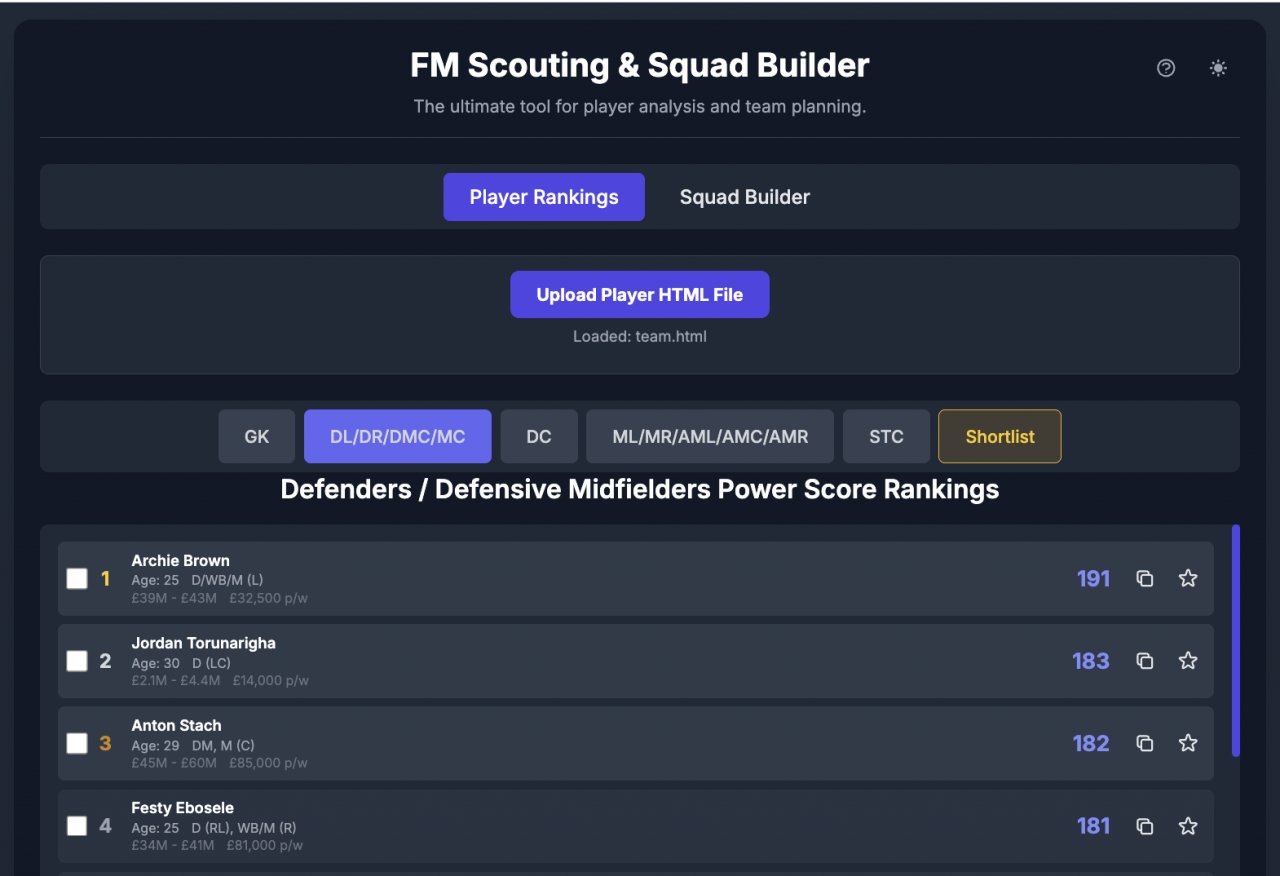1280x876 pixels.
Task: Star Festy Ebosele to shortlist
Action: [1188, 826]
